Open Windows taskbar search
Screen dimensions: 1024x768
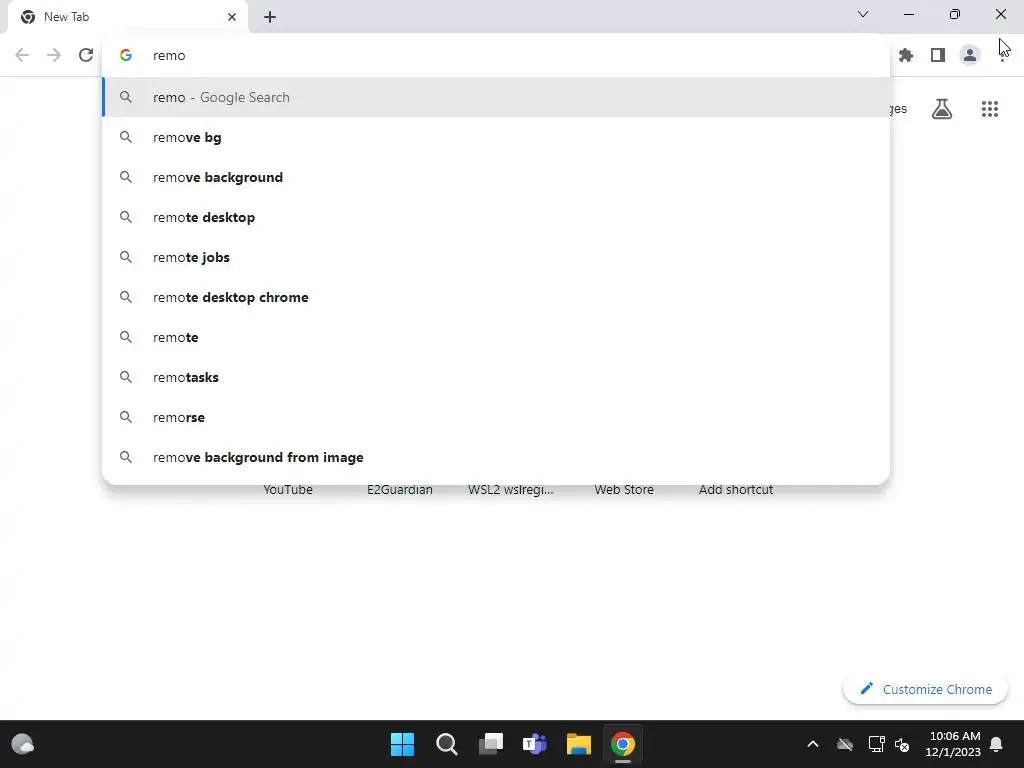click(x=447, y=744)
